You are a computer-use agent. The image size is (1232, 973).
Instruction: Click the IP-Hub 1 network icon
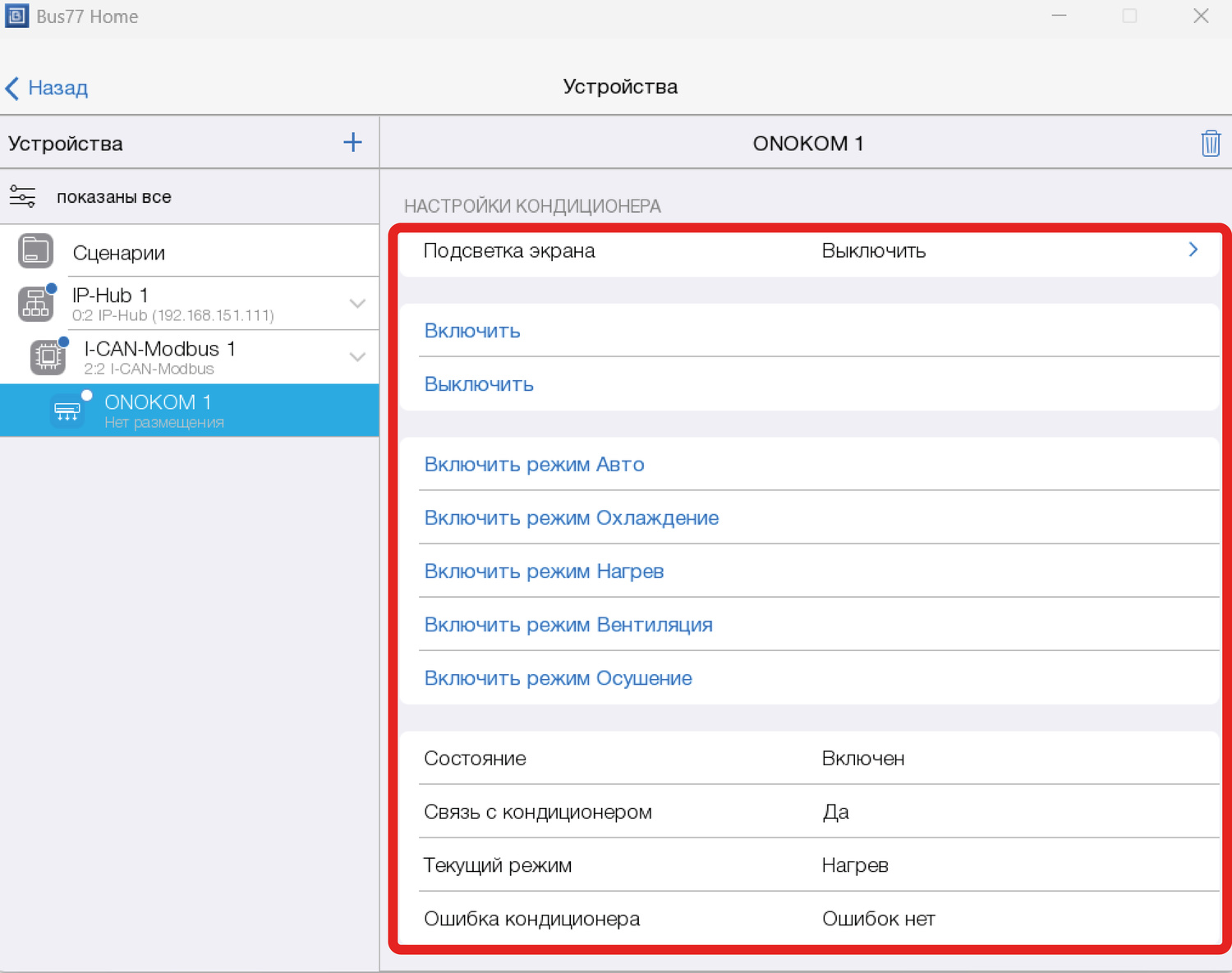click(x=35, y=304)
